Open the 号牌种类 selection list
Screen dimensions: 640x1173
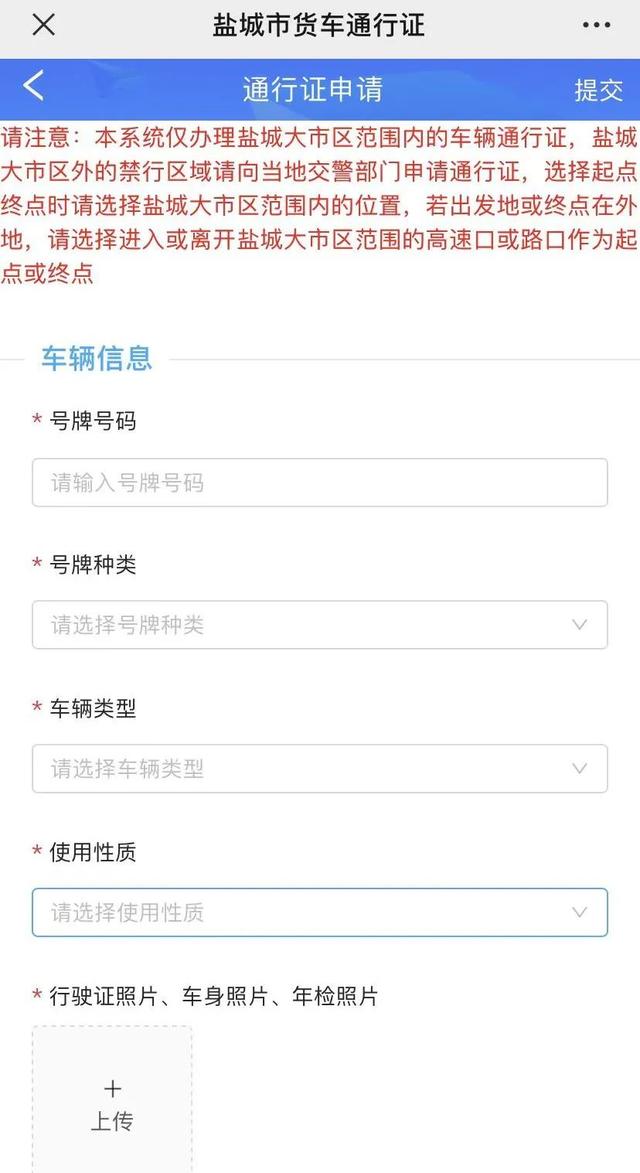click(x=320, y=624)
